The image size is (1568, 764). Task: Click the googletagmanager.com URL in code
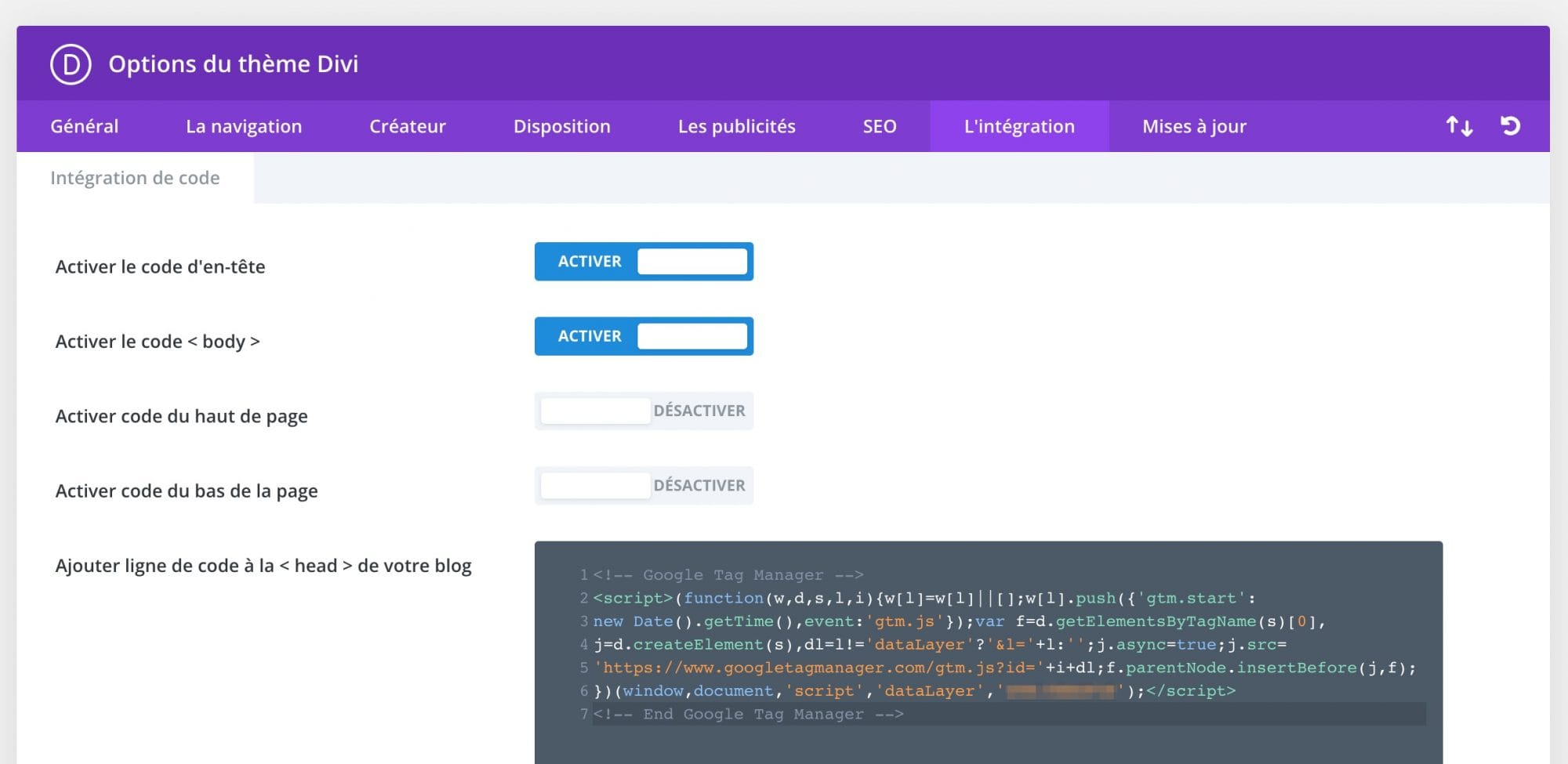pyautogui.click(x=818, y=668)
